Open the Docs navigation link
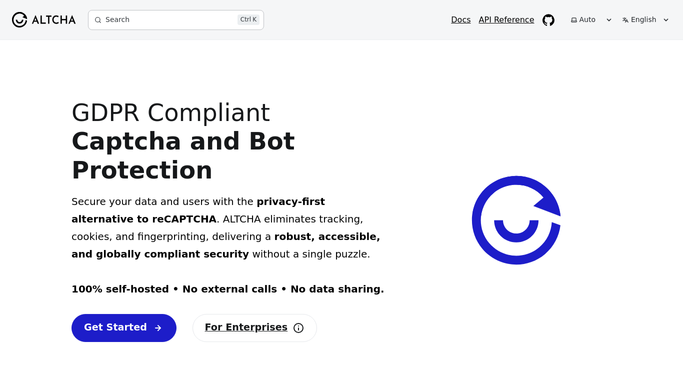The image size is (683, 384). click(x=461, y=20)
